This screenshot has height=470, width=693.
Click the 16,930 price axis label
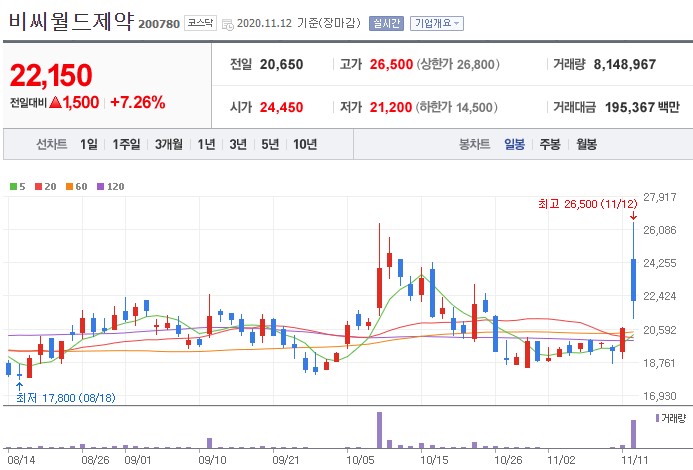point(659,396)
